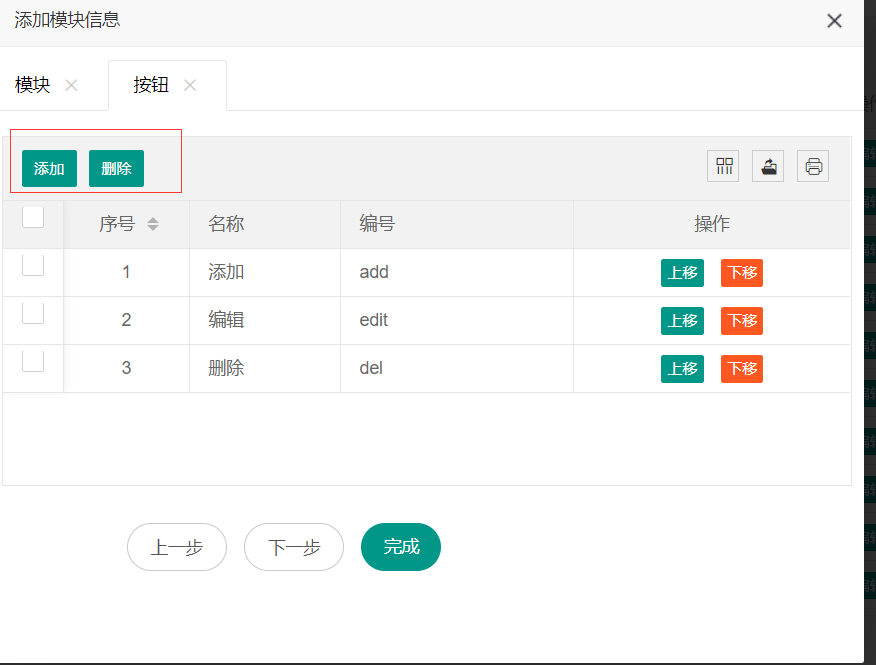Close the 添加模块信息 dialog
876x665 pixels.
834,21
